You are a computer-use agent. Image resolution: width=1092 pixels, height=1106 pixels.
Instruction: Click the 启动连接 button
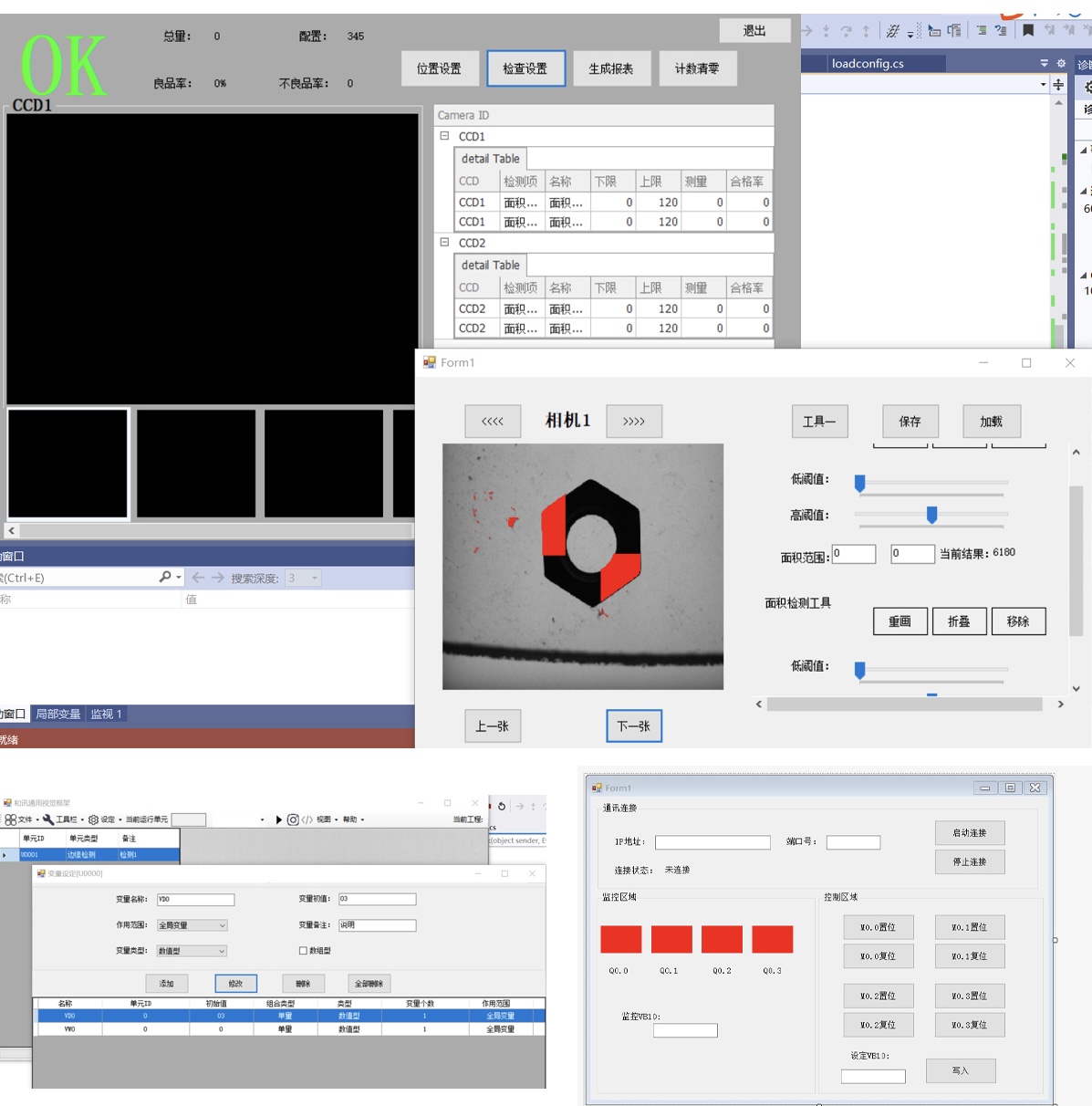pos(969,832)
